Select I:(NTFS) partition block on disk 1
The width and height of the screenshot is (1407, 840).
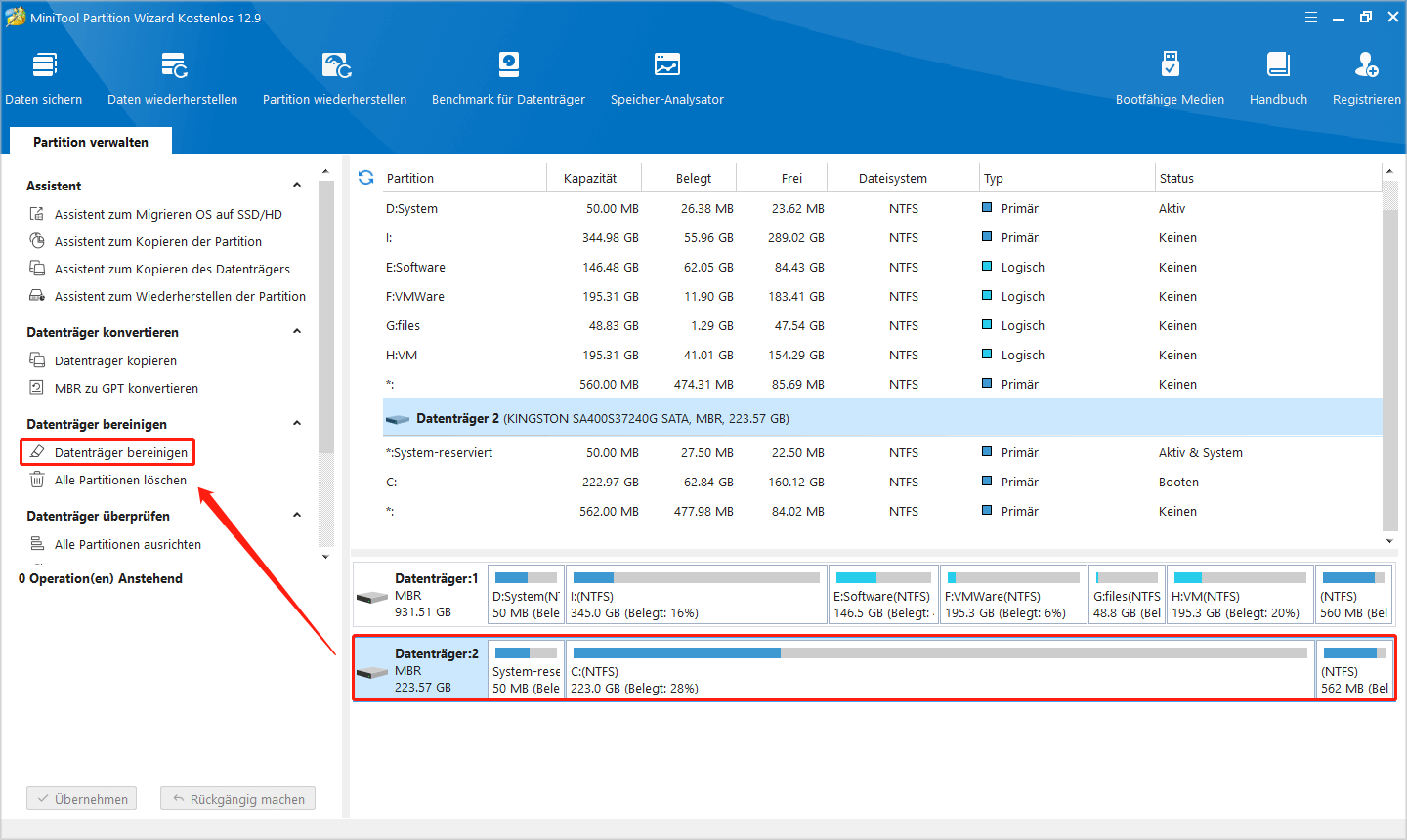697,595
